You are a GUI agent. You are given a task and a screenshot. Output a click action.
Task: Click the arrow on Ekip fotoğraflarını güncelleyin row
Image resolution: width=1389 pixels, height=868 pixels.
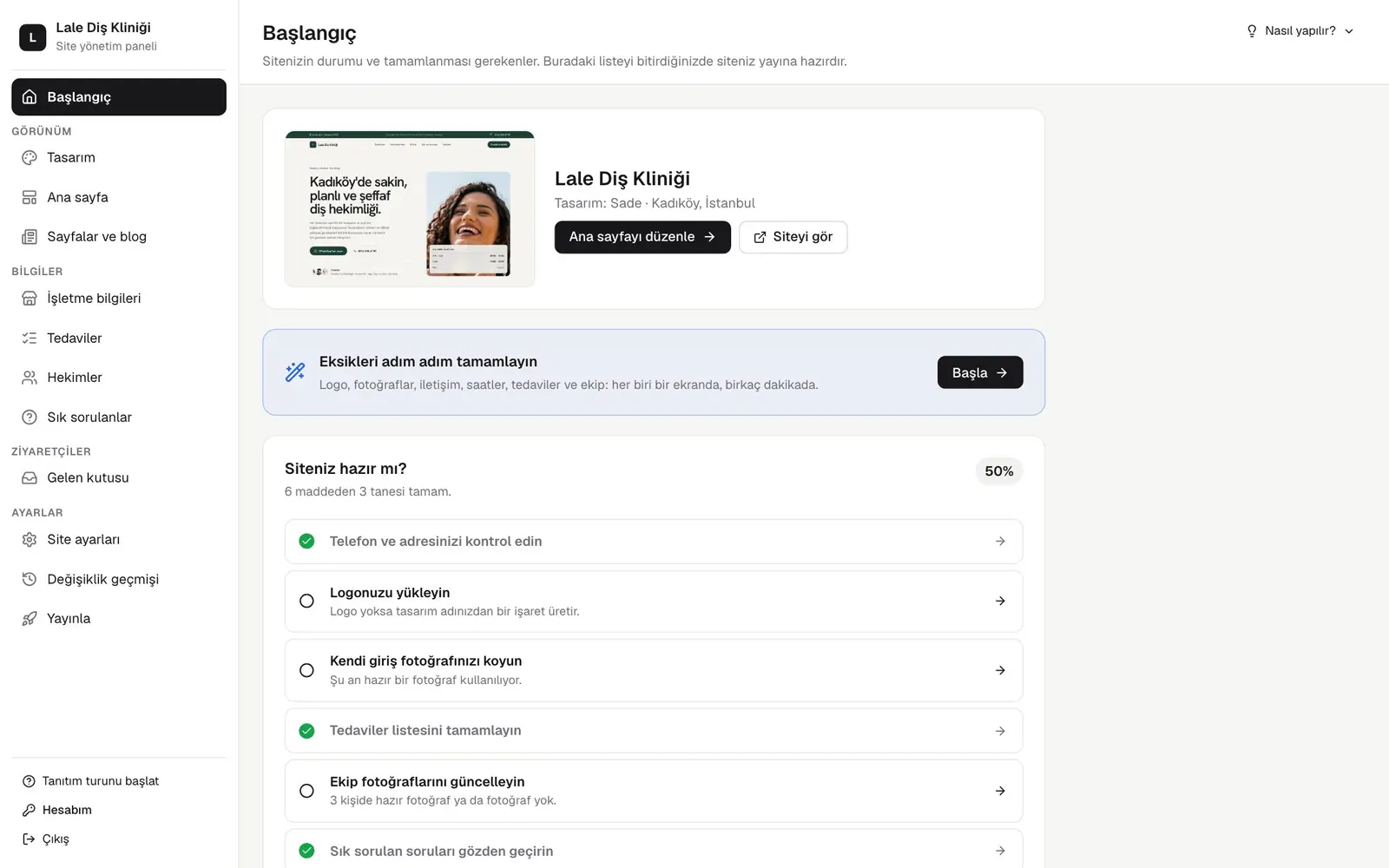pyautogui.click(x=1000, y=791)
